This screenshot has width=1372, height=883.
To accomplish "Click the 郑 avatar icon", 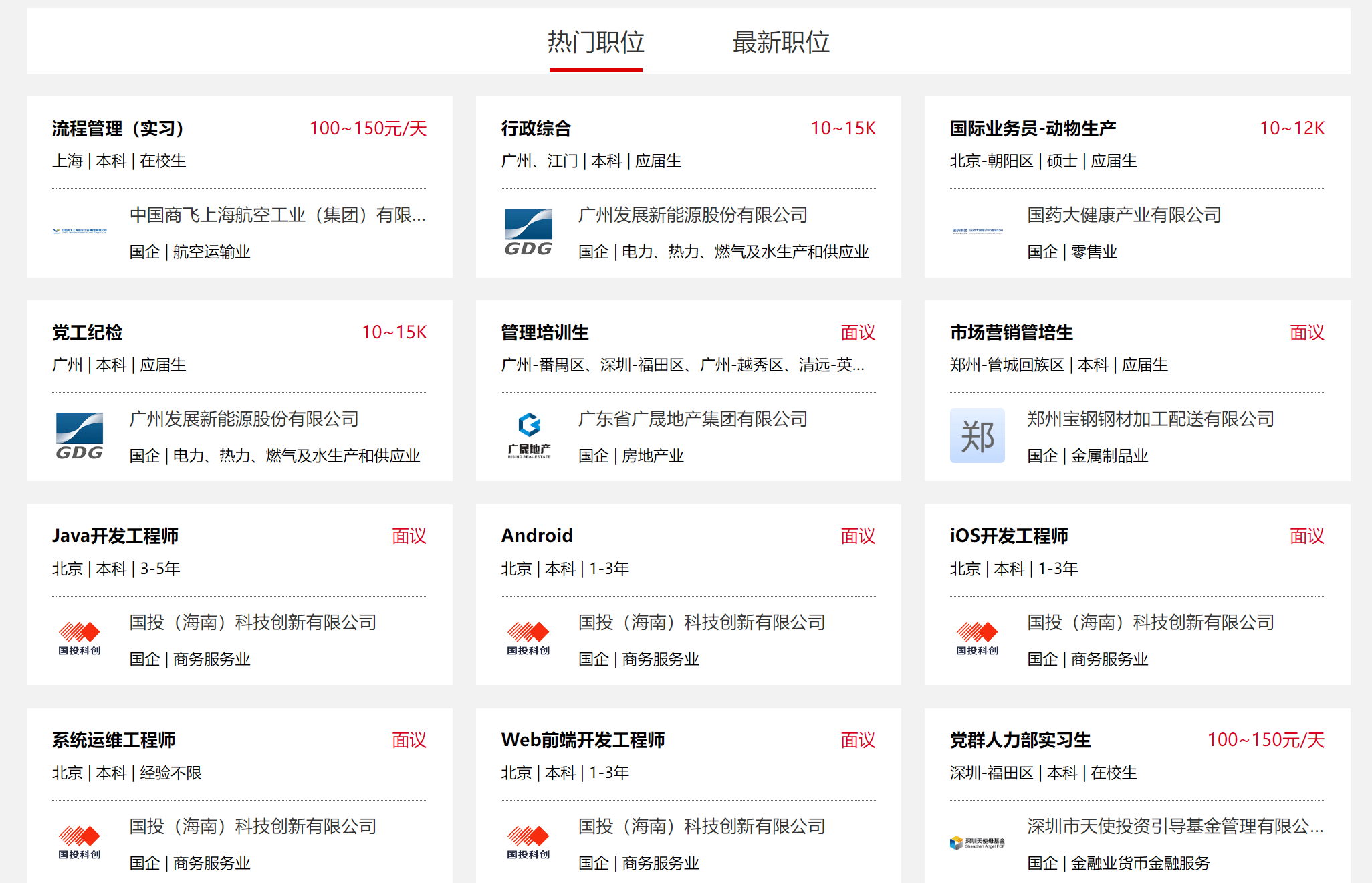I will click(977, 436).
